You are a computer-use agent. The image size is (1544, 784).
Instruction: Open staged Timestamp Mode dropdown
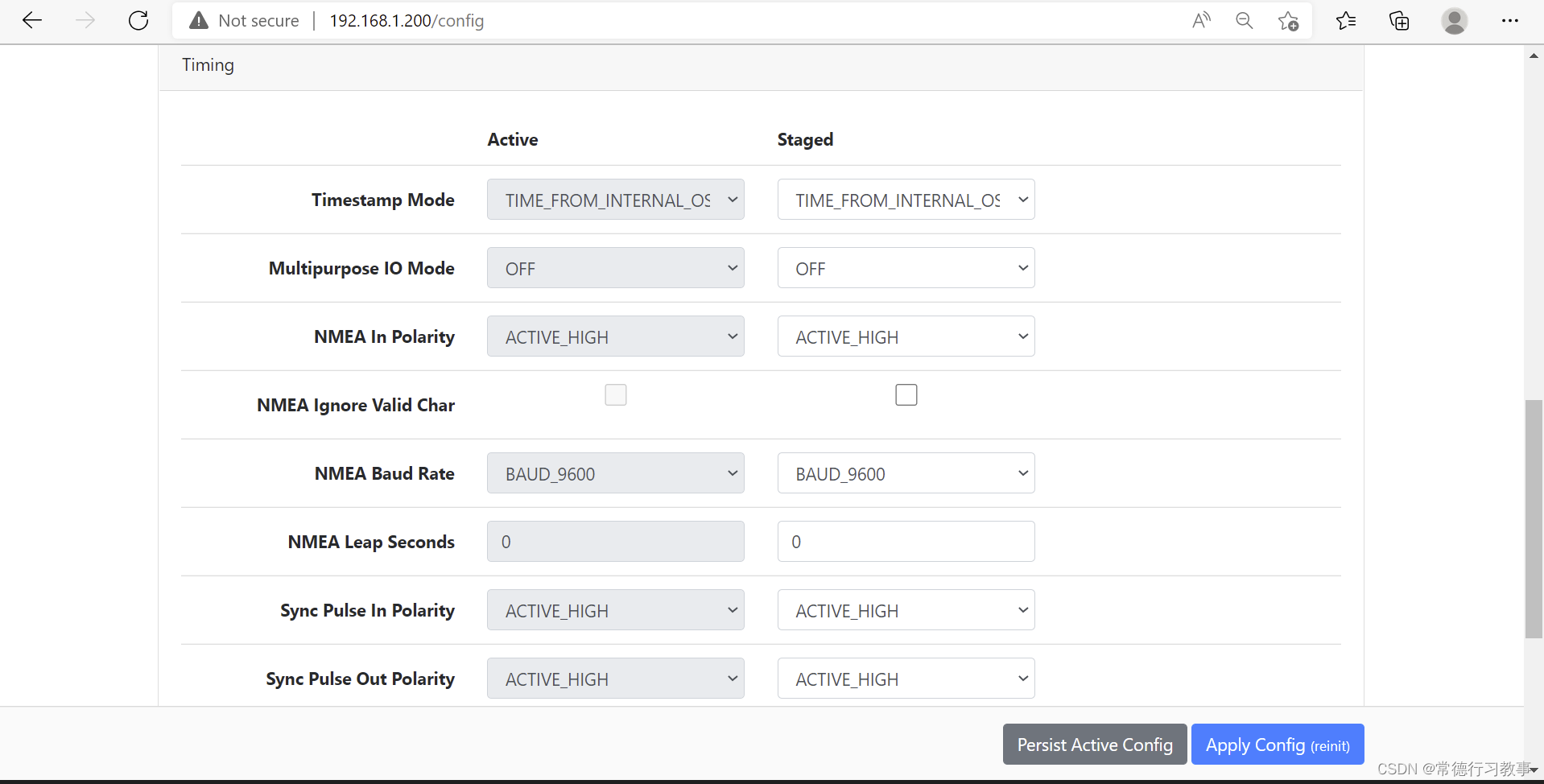[x=906, y=200]
